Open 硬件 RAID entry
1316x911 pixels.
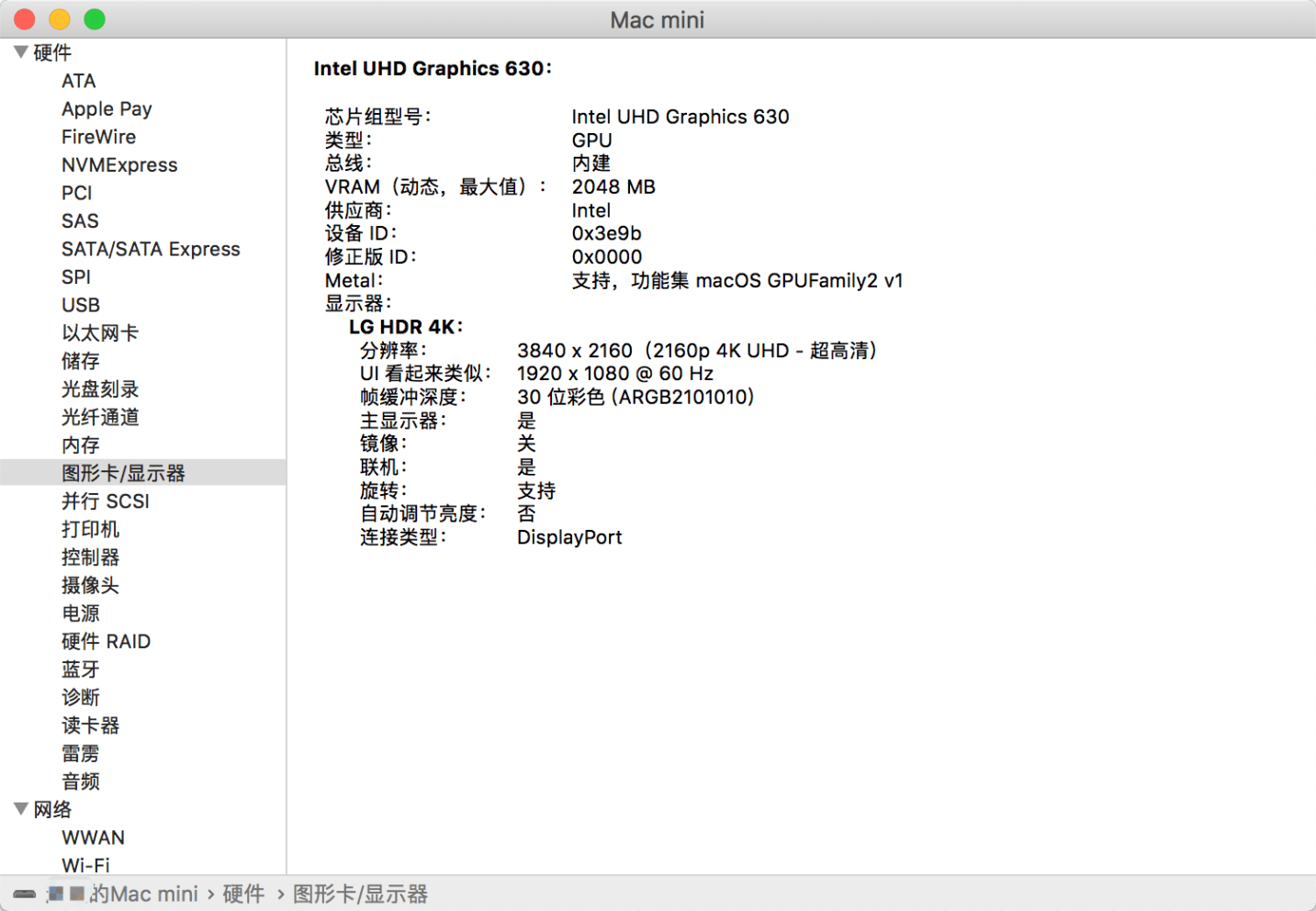point(106,641)
